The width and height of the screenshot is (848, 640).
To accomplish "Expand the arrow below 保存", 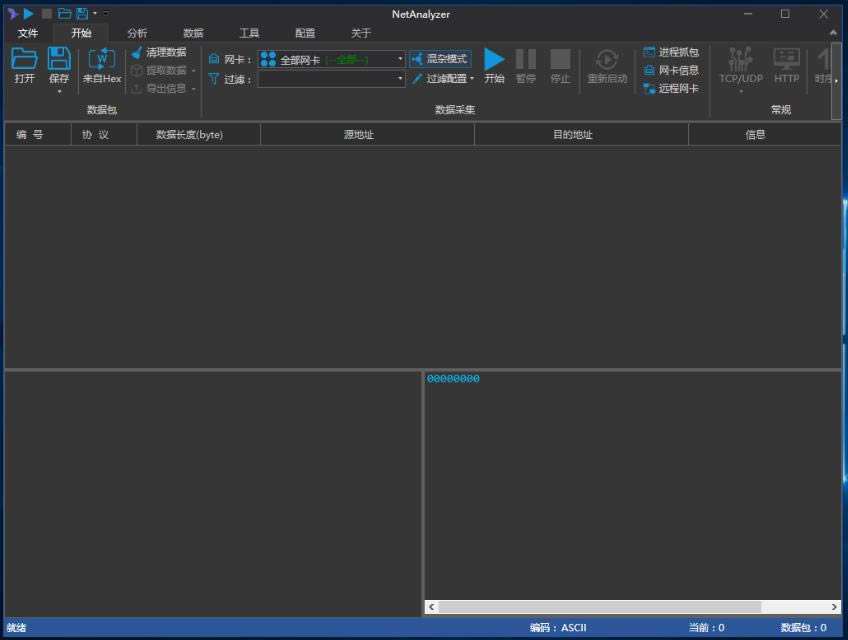I will (59, 91).
